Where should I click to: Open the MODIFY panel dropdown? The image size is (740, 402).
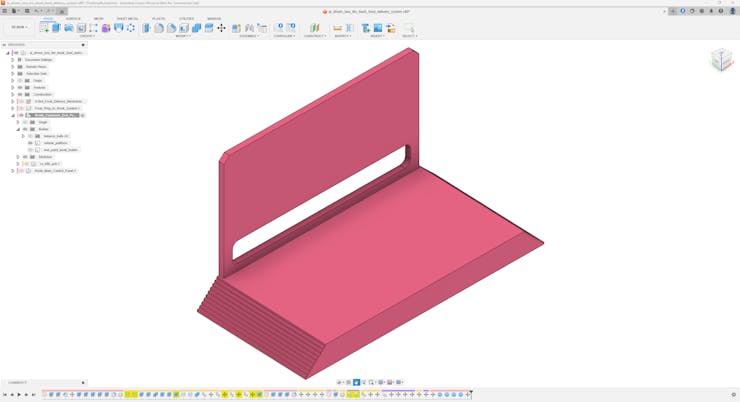[x=183, y=36]
